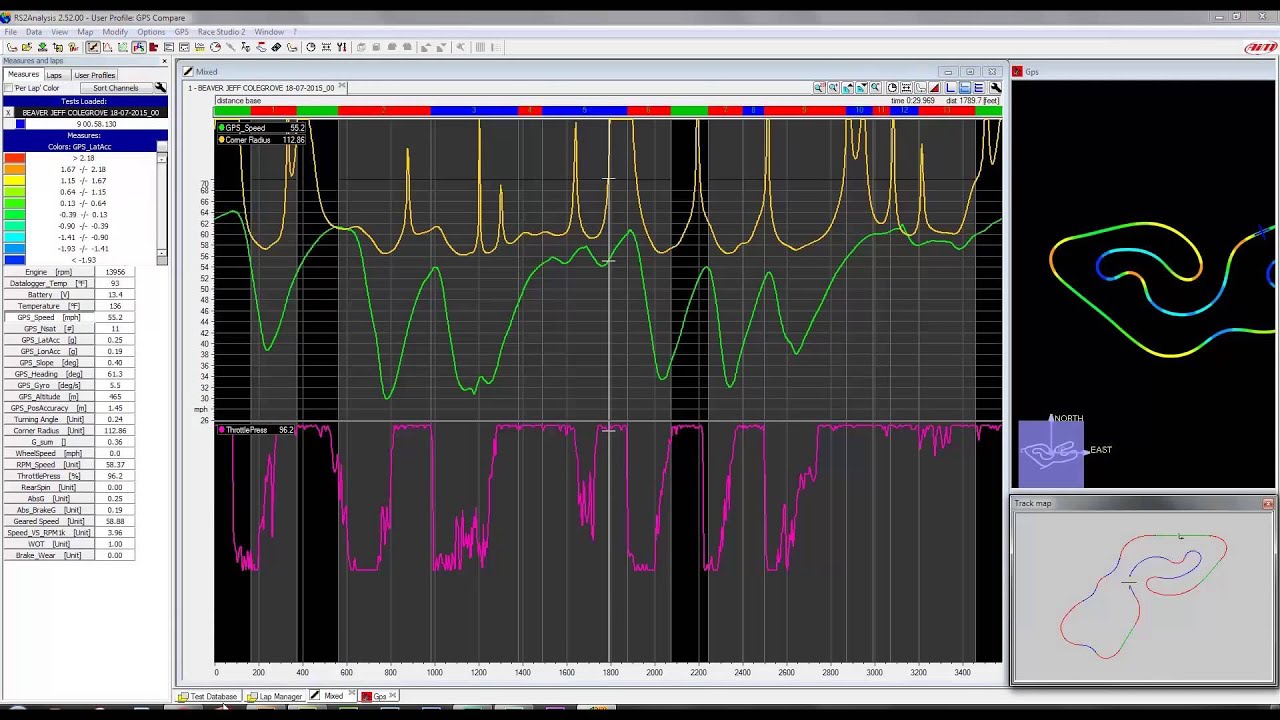Screen dimensions: 1280x720
Task: Click the Sort Channels button
Action: coord(116,88)
